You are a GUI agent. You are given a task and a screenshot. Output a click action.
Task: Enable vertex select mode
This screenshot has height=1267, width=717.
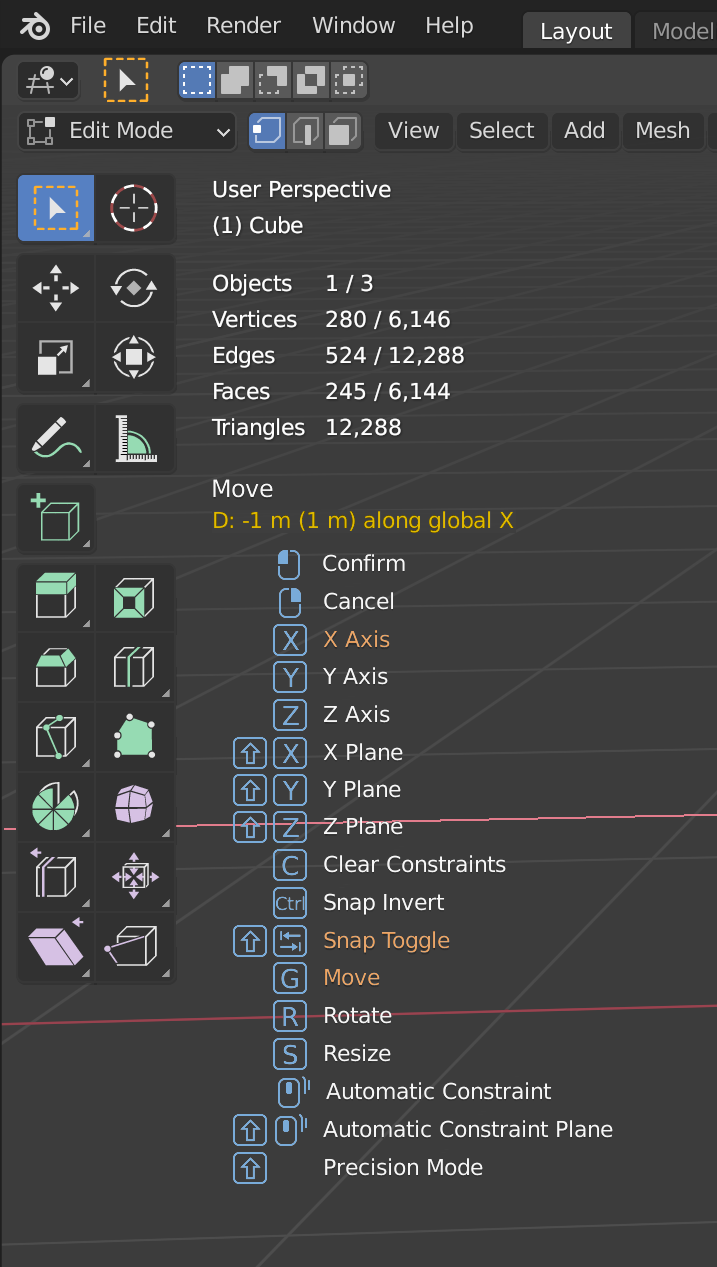[268, 131]
